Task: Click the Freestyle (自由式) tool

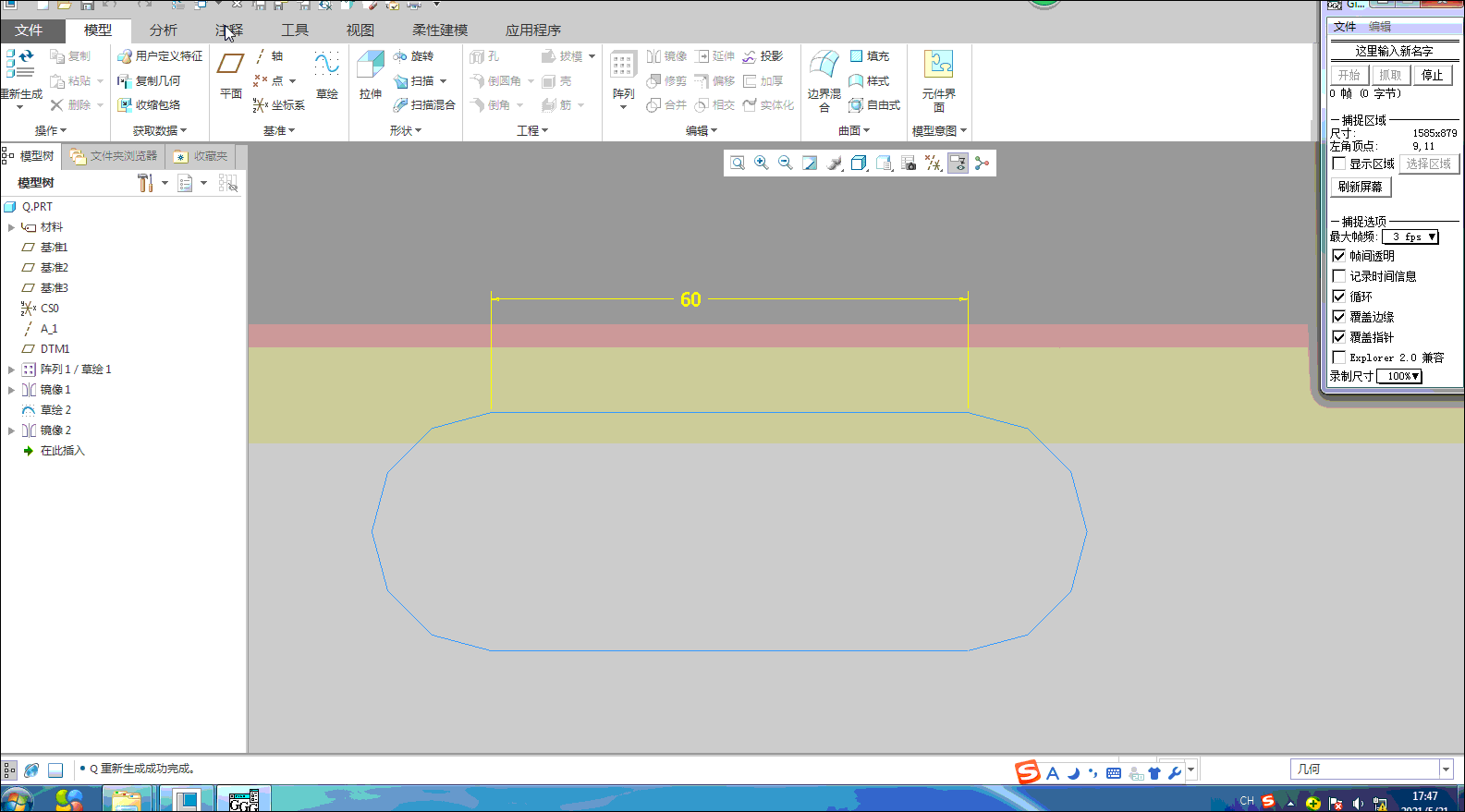Action: click(x=874, y=105)
